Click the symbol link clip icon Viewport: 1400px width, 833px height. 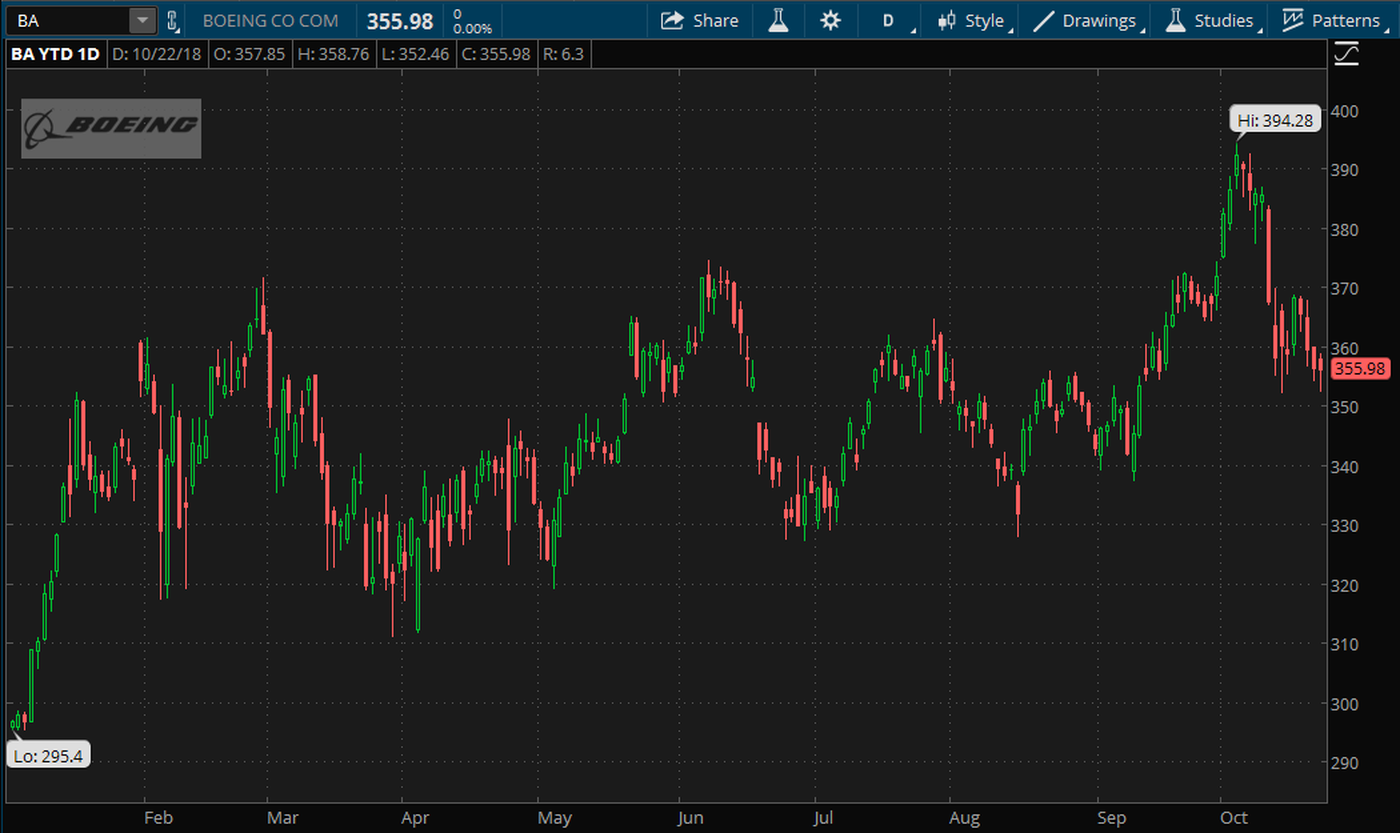(x=172, y=20)
